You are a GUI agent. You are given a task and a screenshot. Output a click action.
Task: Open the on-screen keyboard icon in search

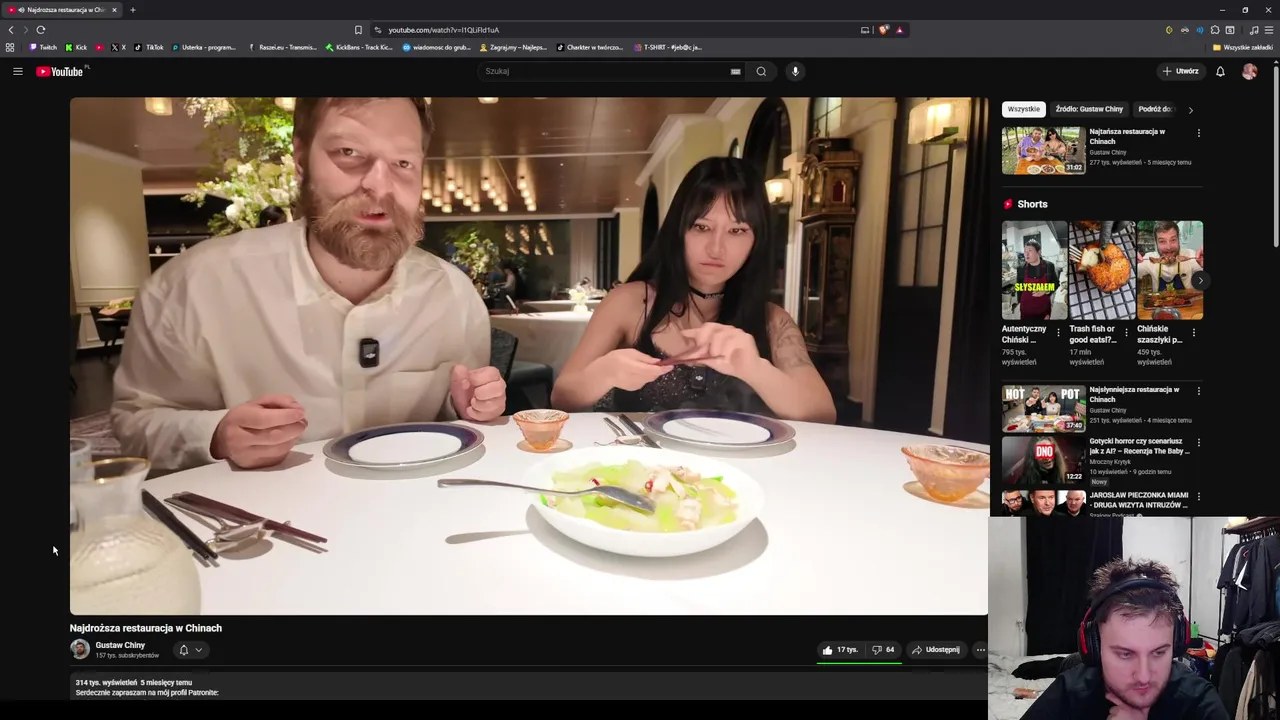point(735,71)
